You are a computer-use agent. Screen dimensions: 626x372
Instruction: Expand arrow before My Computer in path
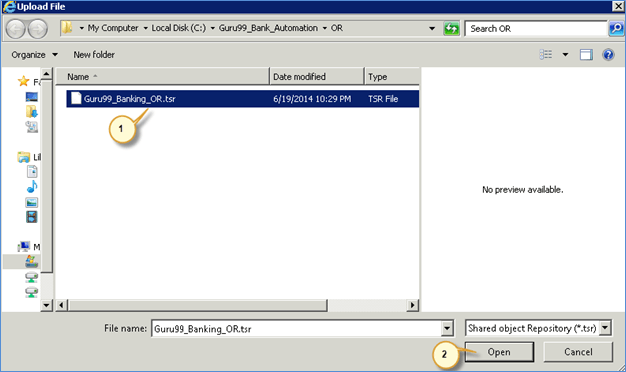pos(81,28)
